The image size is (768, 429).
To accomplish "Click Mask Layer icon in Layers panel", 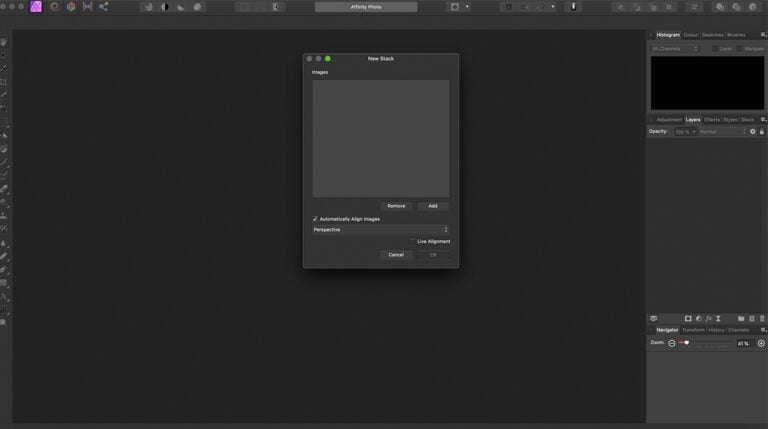I will click(x=688, y=319).
